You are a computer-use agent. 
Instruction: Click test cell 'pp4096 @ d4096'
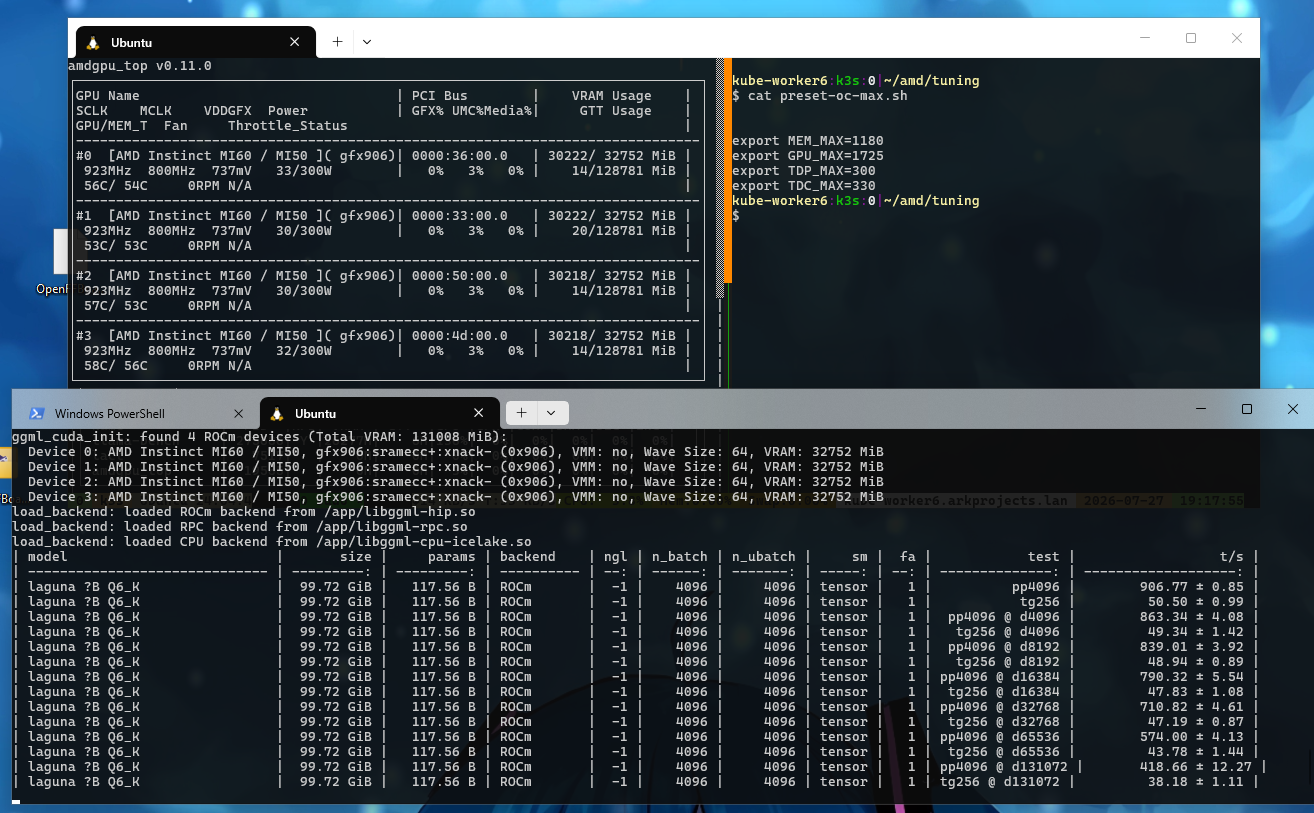(x=1003, y=617)
